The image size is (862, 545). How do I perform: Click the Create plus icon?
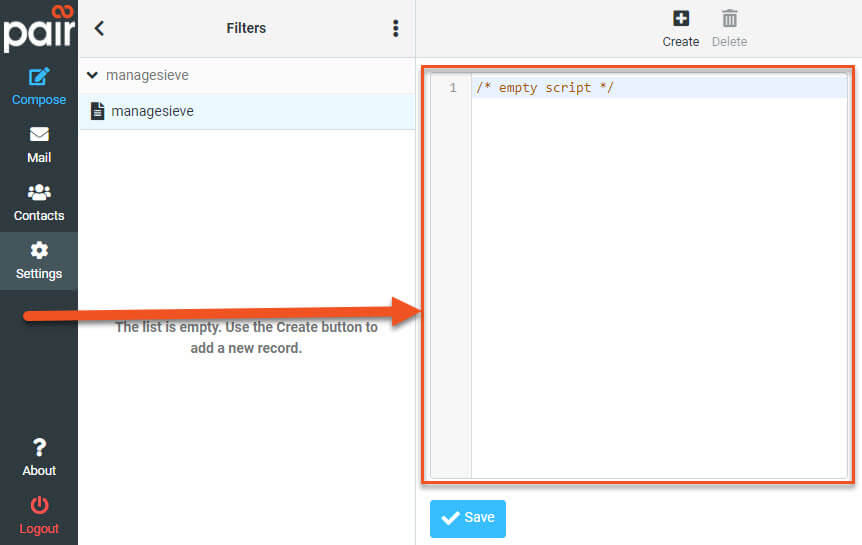[681, 19]
